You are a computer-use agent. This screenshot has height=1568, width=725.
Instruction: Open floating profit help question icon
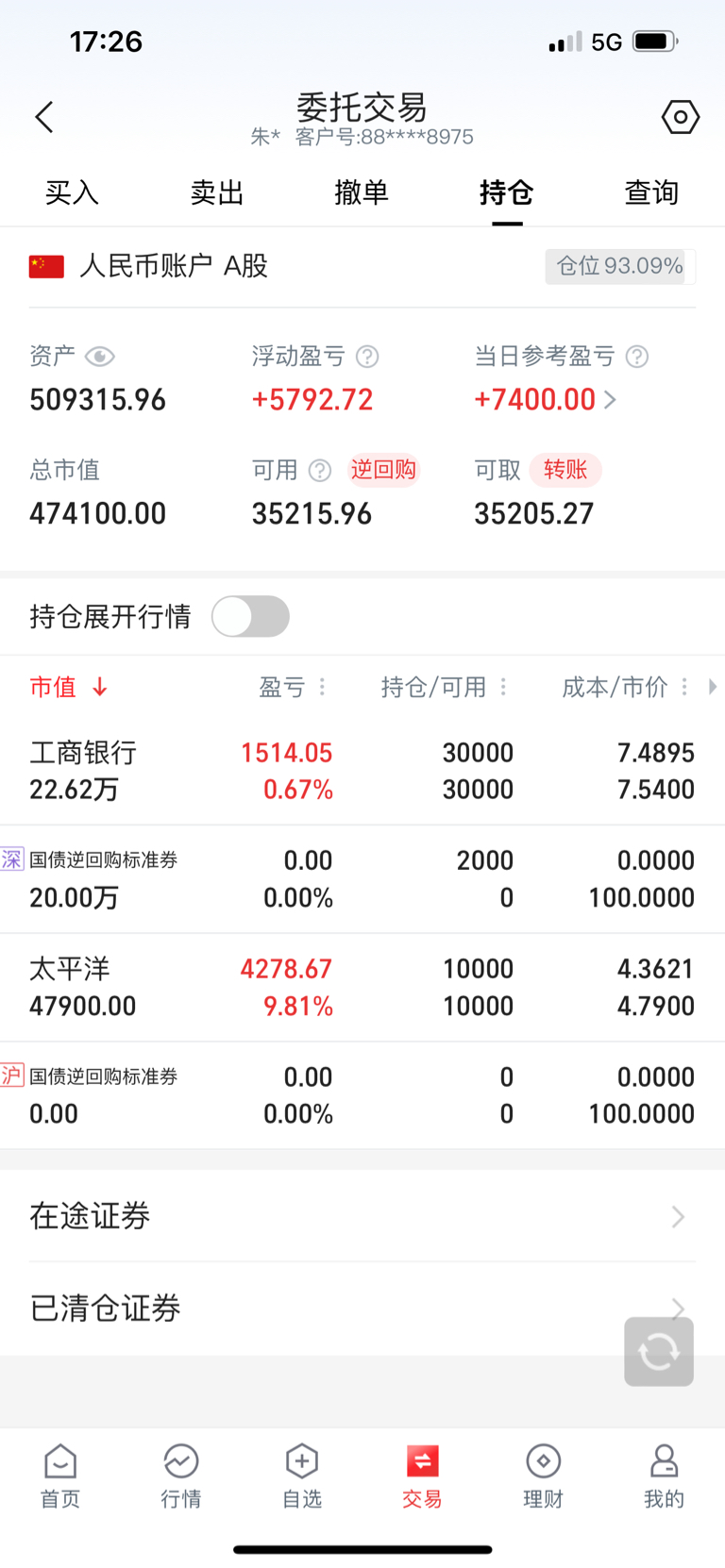click(x=367, y=357)
